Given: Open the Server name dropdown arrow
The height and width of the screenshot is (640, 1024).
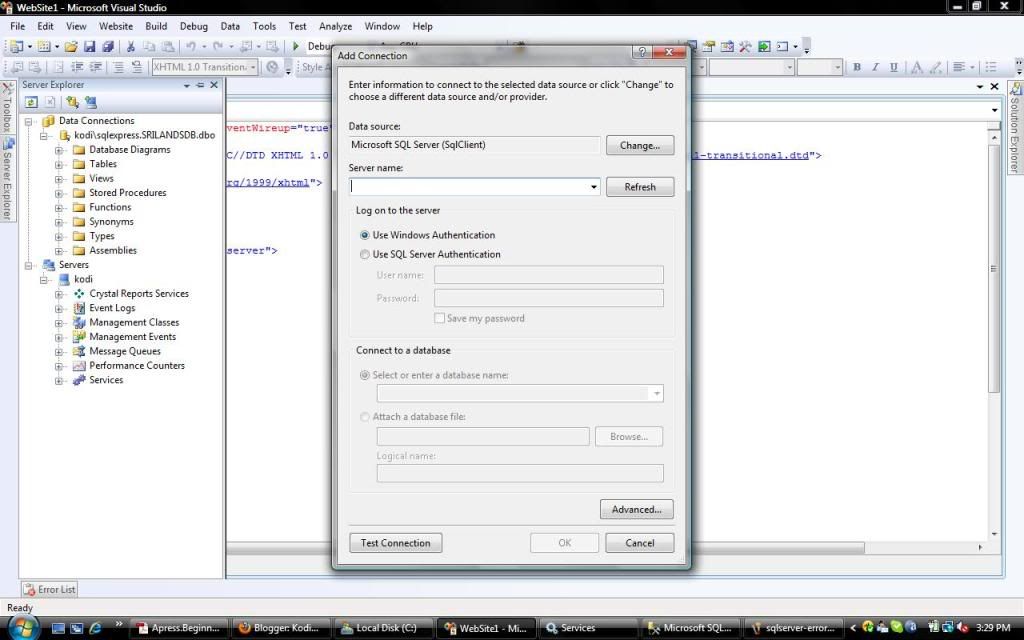Looking at the screenshot, I should 594,187.
